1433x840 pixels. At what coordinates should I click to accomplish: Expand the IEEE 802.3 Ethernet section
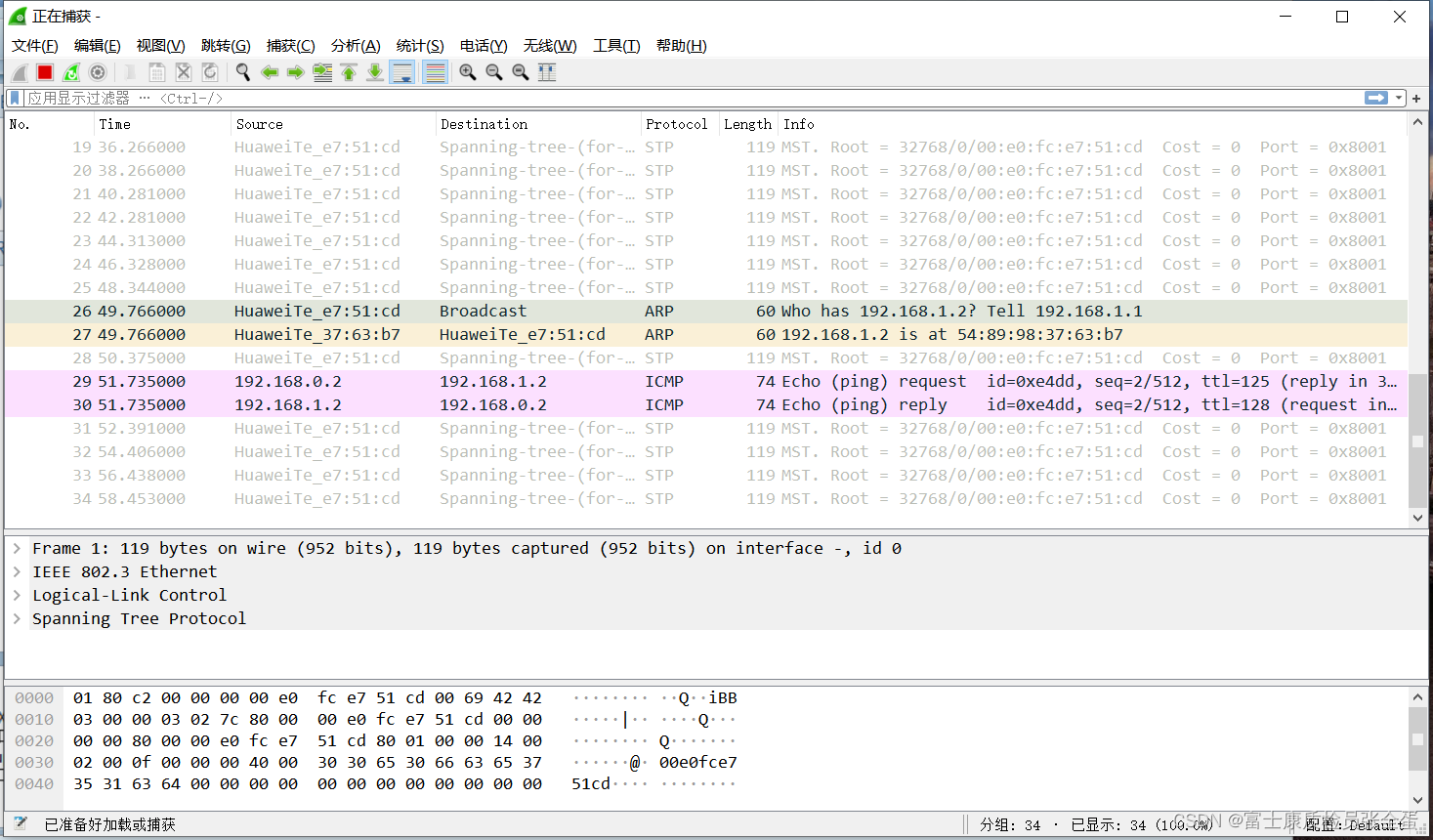pos(17,571)
